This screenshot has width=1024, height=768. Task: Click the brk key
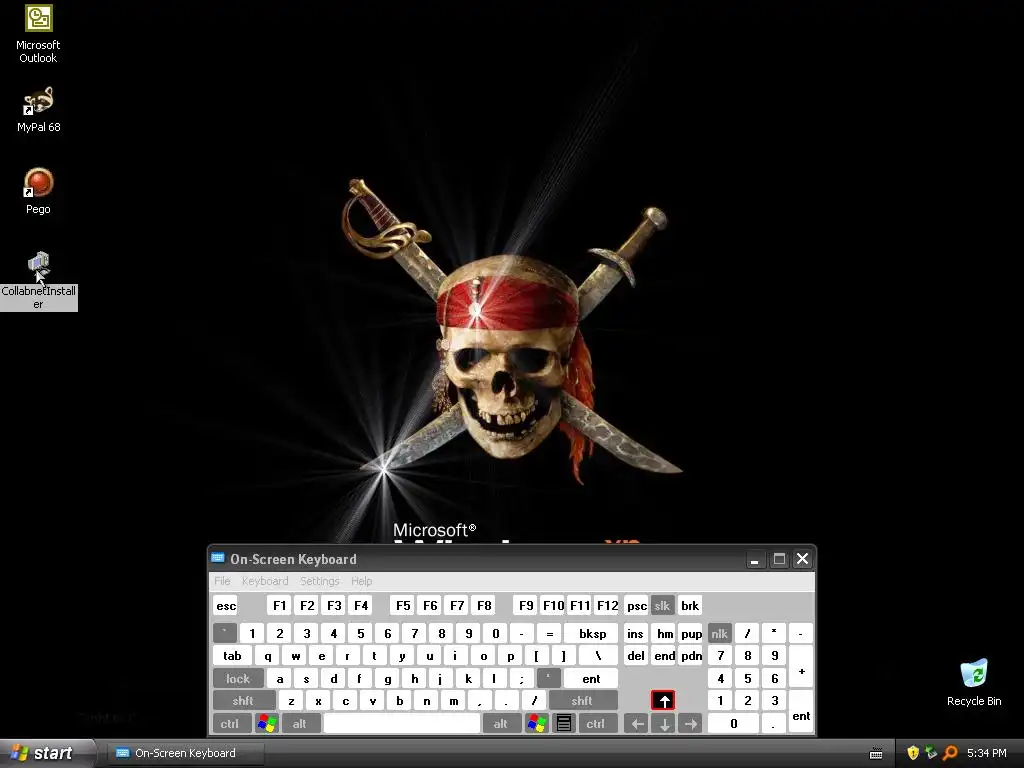click(690, 605)
